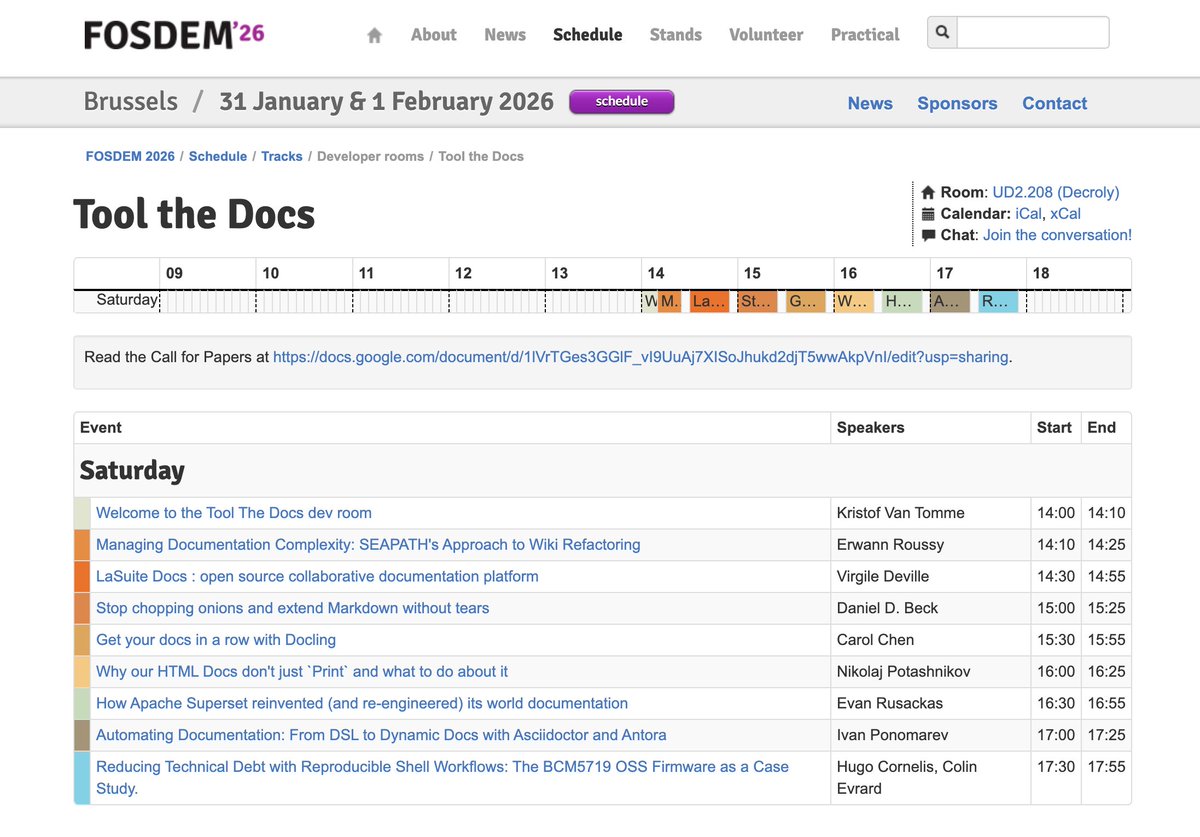The height and width of the screenshot is (837, 1200).
Task: Click the 14:00 welcome block in the timeline
Action: coord(650,301)
